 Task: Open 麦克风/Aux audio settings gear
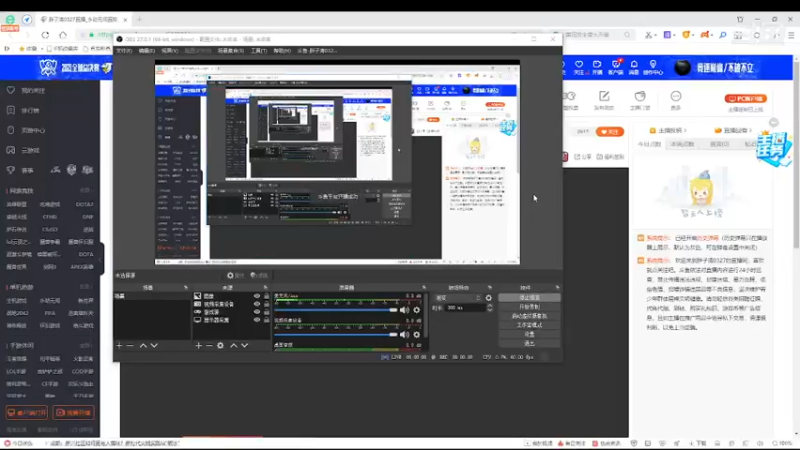[x=417, y=310]
